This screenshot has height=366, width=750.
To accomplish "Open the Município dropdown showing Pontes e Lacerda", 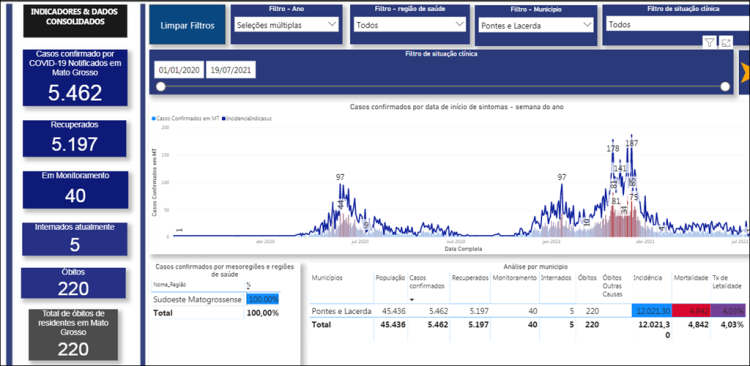I will click(x=536, y=26).
